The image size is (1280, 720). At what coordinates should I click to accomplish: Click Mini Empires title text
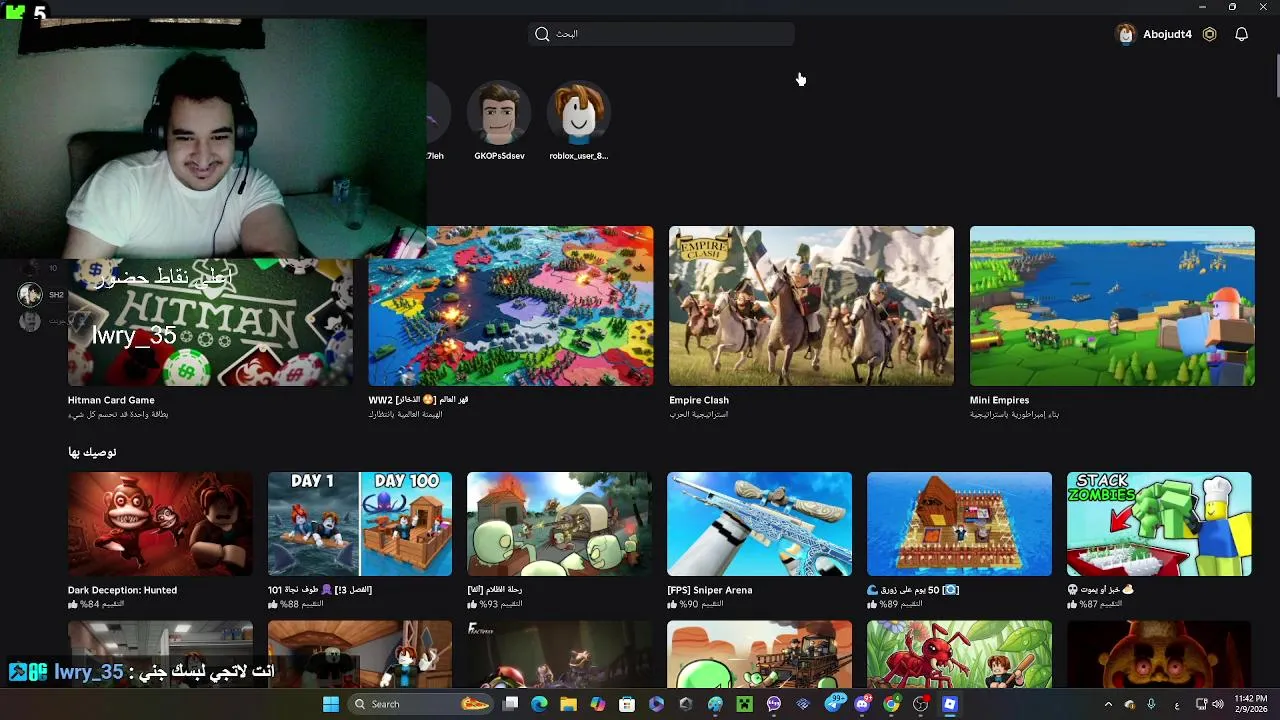click(x=999, y=400)
